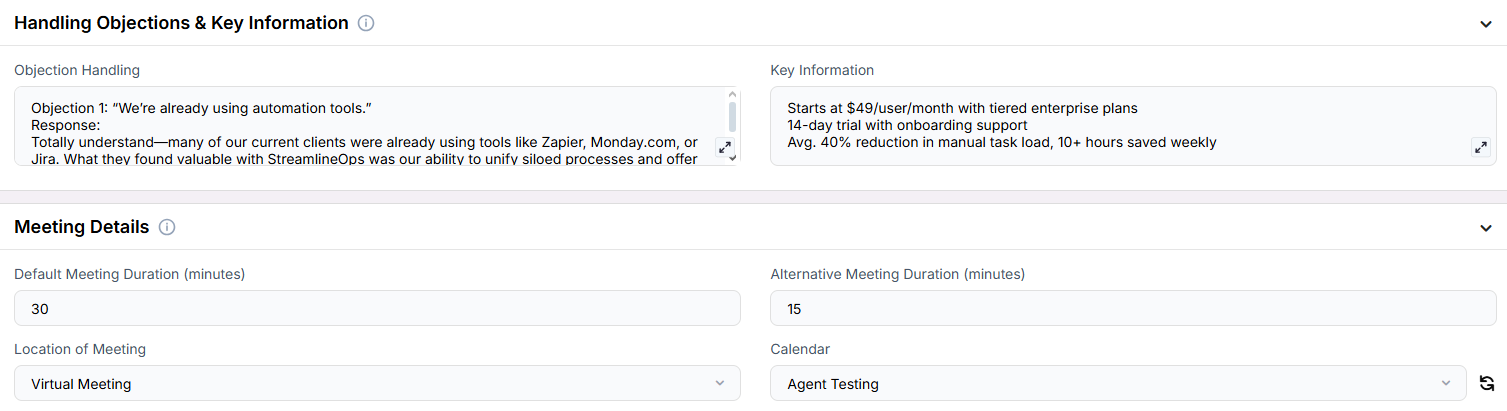Click the Alternative Meeting Duration field

(x=1133, y=308)
